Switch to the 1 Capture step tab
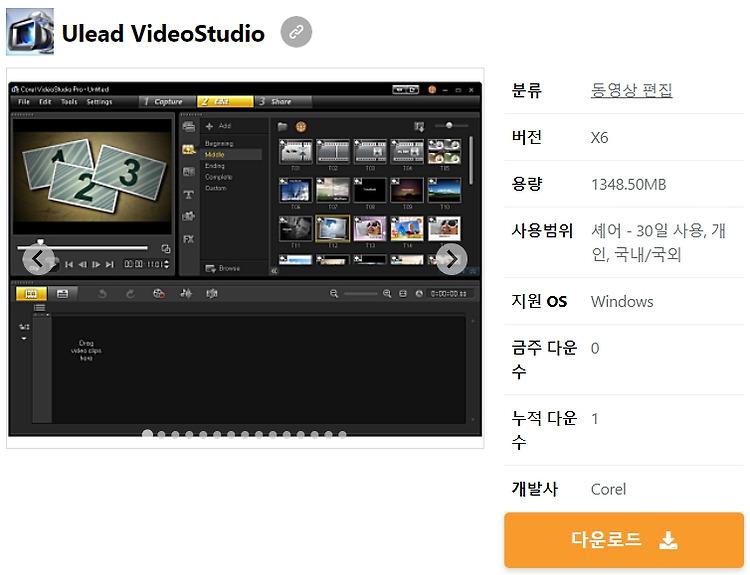750x575 pixels. coord(167,101)
